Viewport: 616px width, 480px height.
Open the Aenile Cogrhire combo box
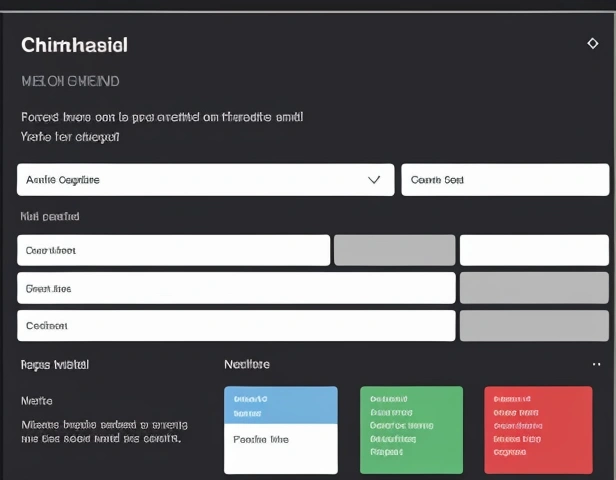[x=190, y=180]
